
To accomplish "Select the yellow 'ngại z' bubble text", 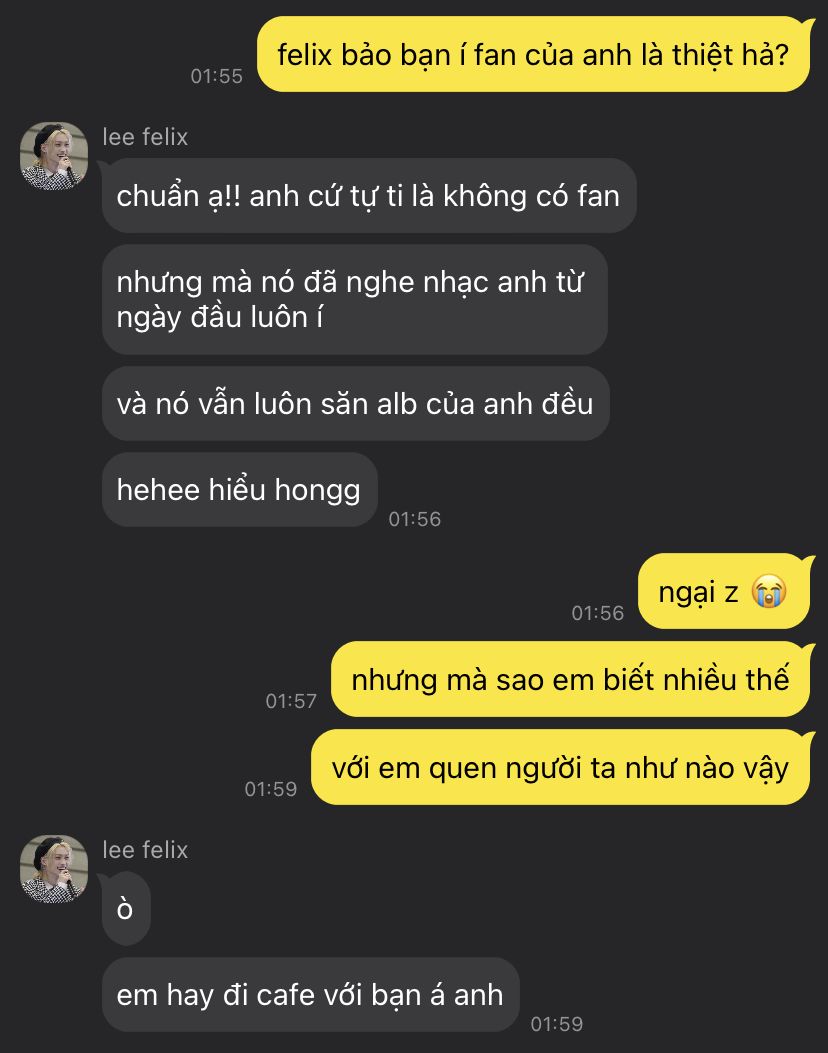I will pyautogui.click(x=698, y=592).
